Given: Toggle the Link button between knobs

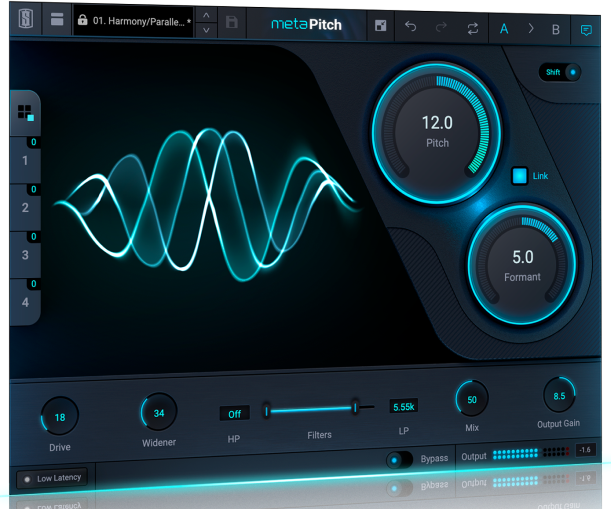Looking at the screenshot, I should tap(519, 176).
